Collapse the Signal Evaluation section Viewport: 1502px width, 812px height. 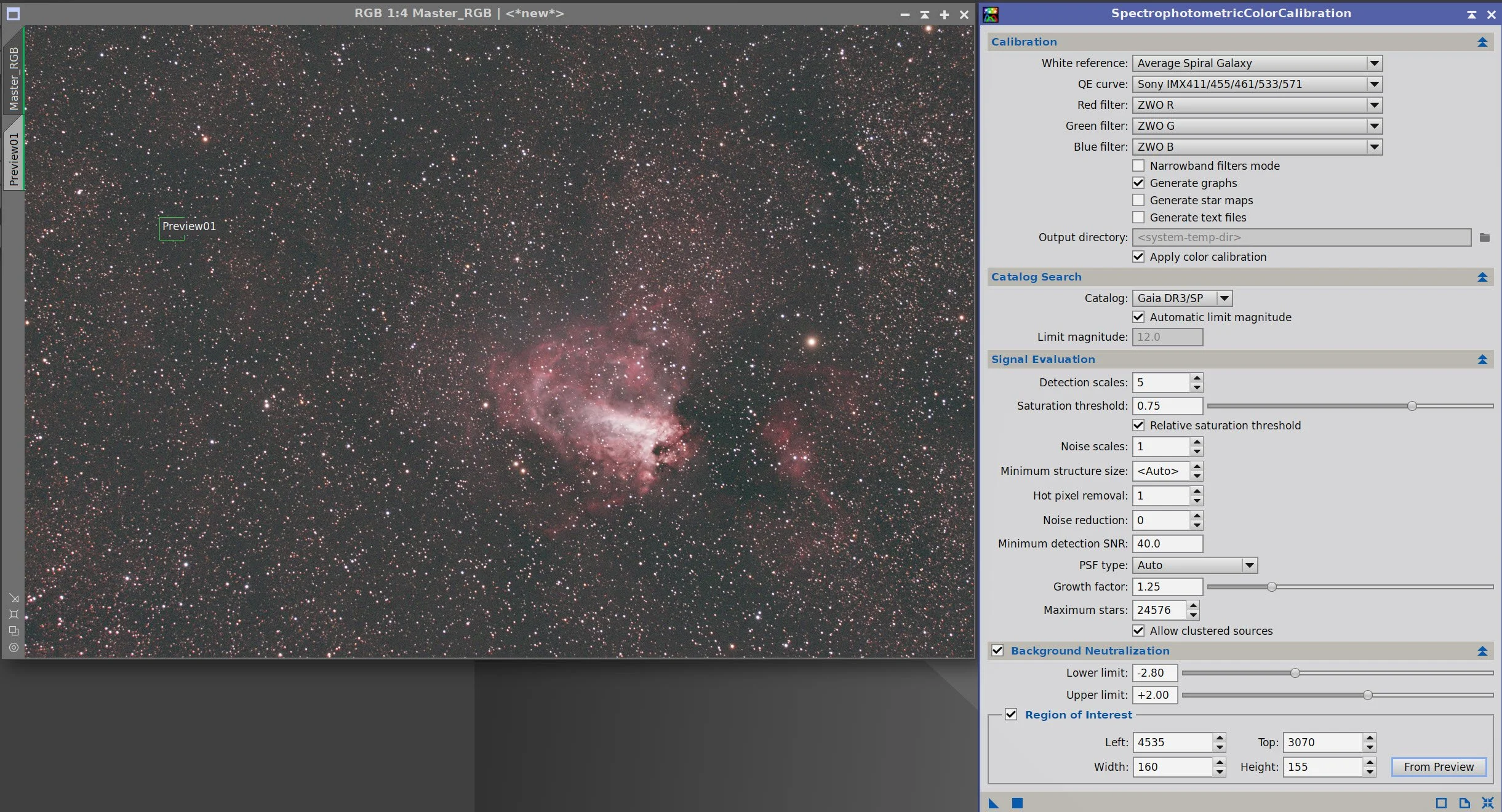(1482, 359)
